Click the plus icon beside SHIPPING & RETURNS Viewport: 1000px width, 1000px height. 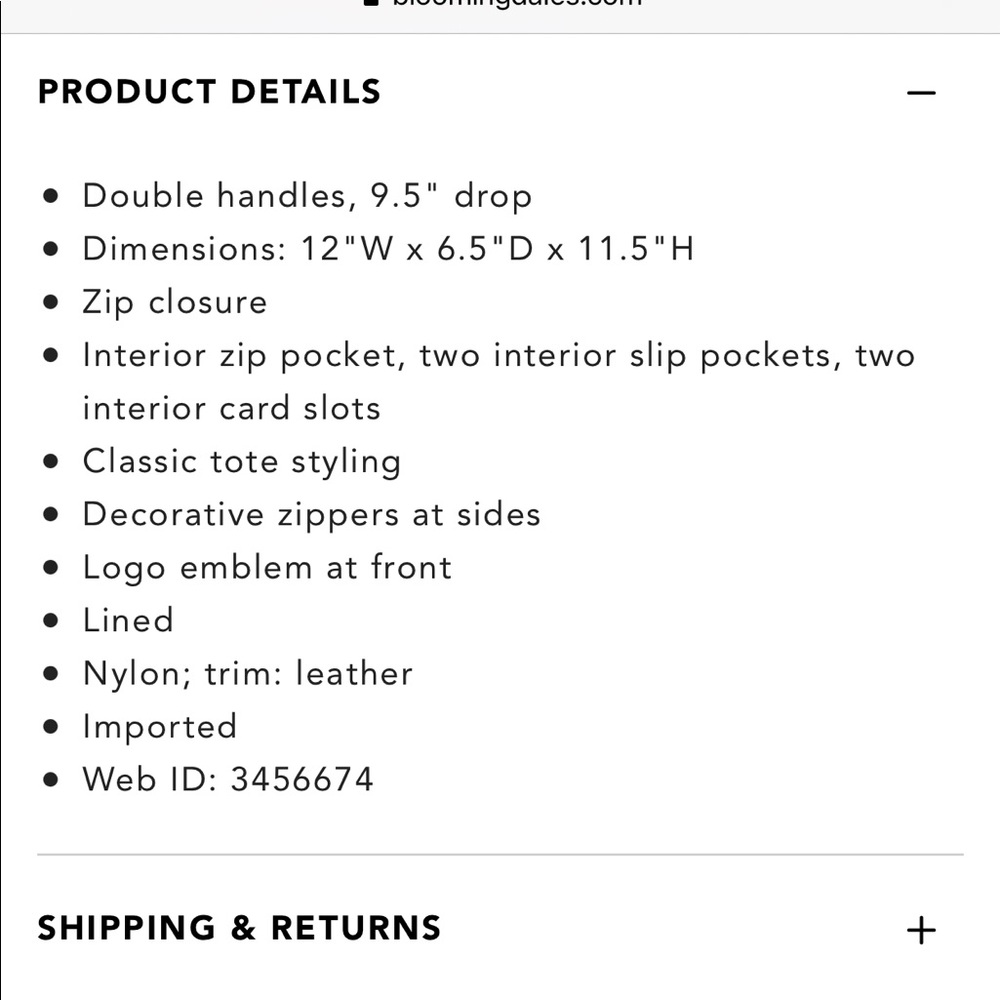(921, 928)
